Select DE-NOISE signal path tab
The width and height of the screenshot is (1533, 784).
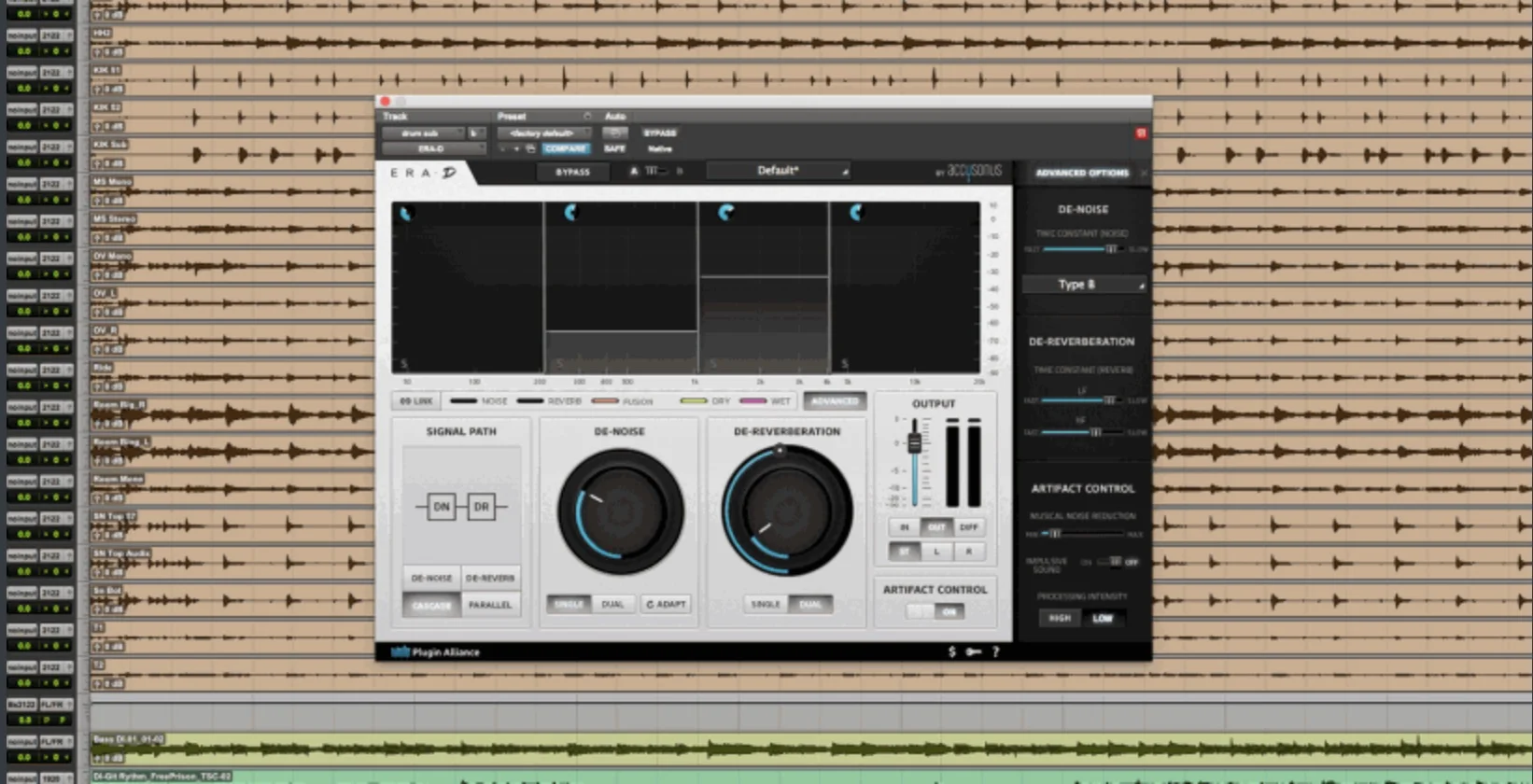431,578
